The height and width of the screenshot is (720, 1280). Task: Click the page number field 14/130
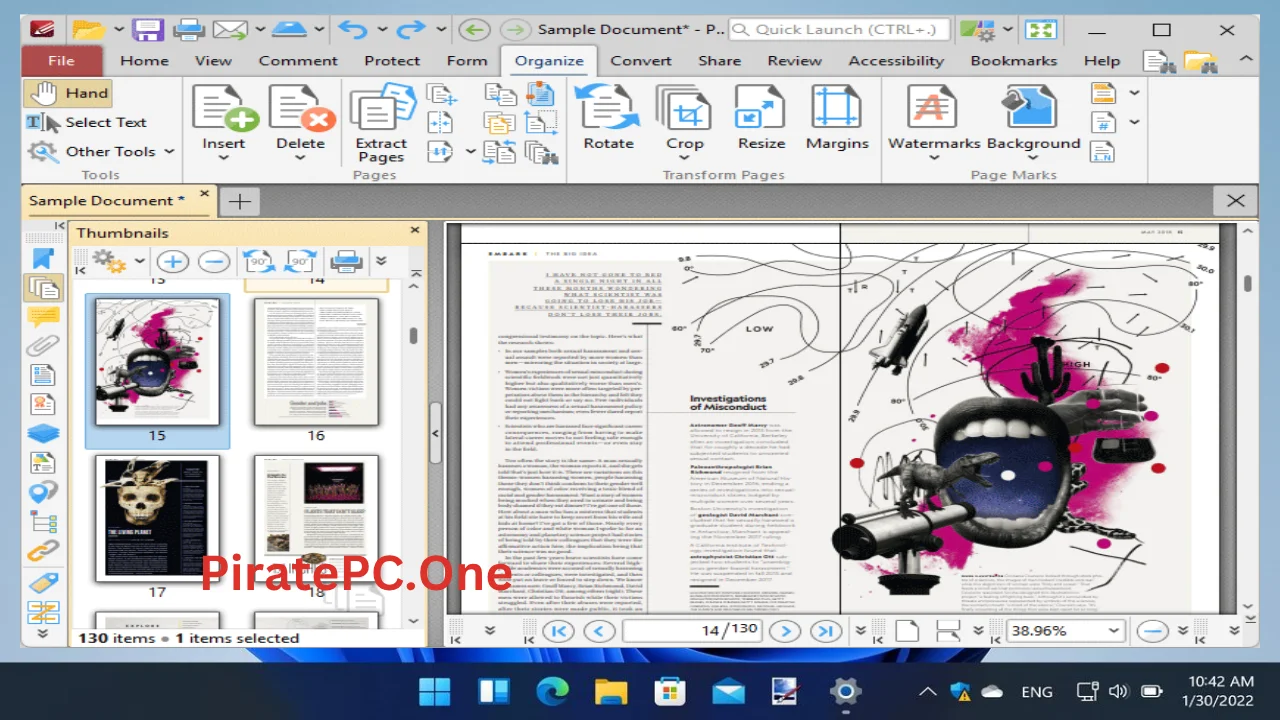point(692,631)
